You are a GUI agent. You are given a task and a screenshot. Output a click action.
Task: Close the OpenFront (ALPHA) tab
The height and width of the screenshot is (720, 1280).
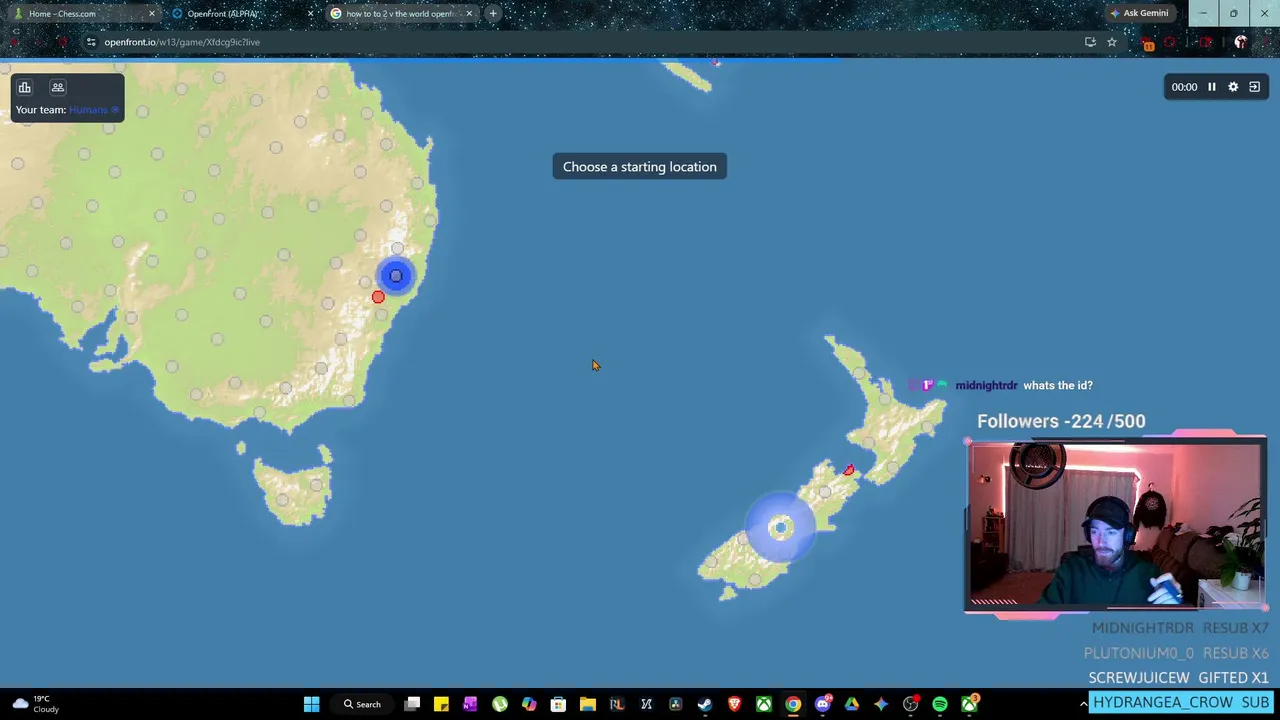pyautogui.click(x=310, y=14)
